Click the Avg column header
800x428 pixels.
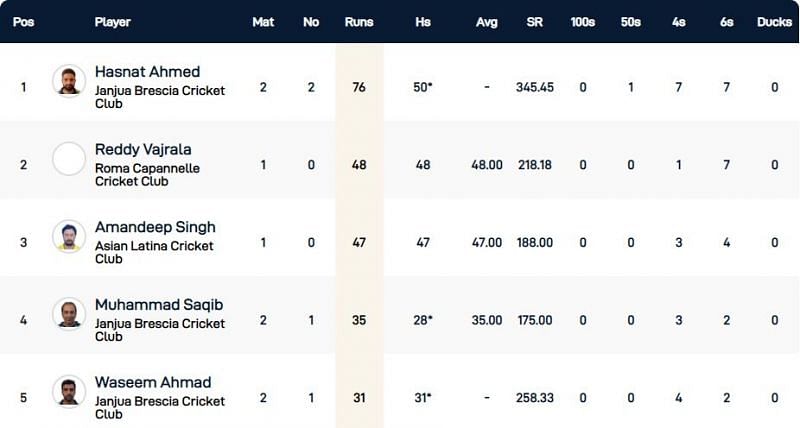pos(487,22)
